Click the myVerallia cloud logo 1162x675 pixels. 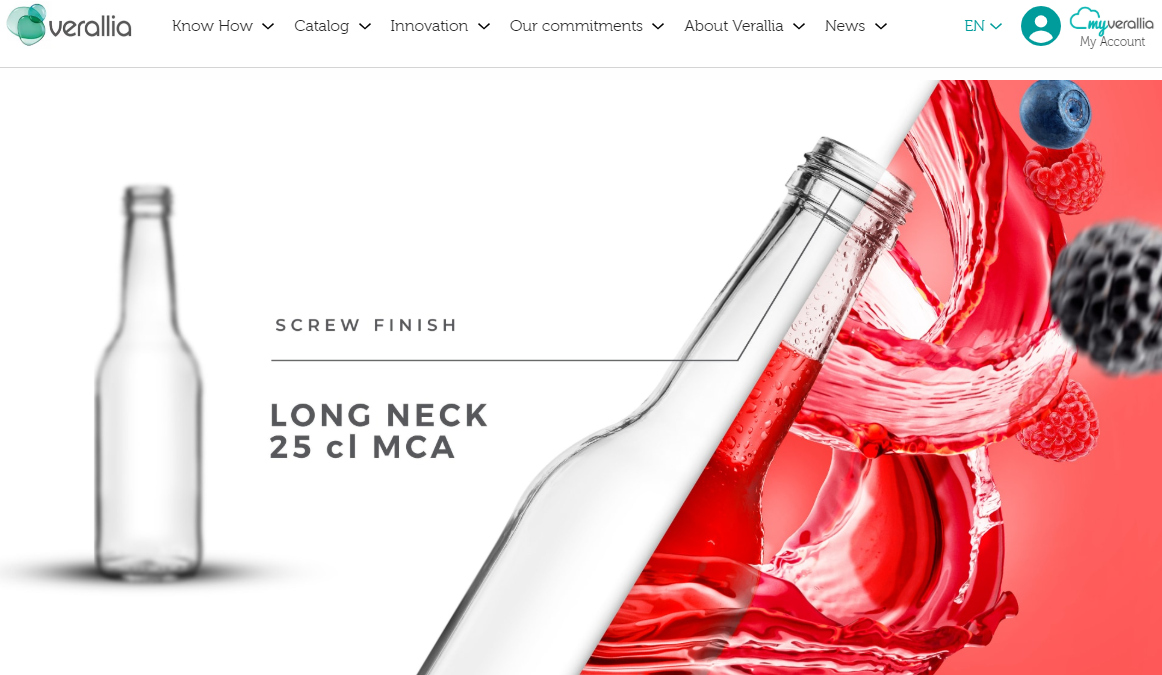pos(1112,20)
